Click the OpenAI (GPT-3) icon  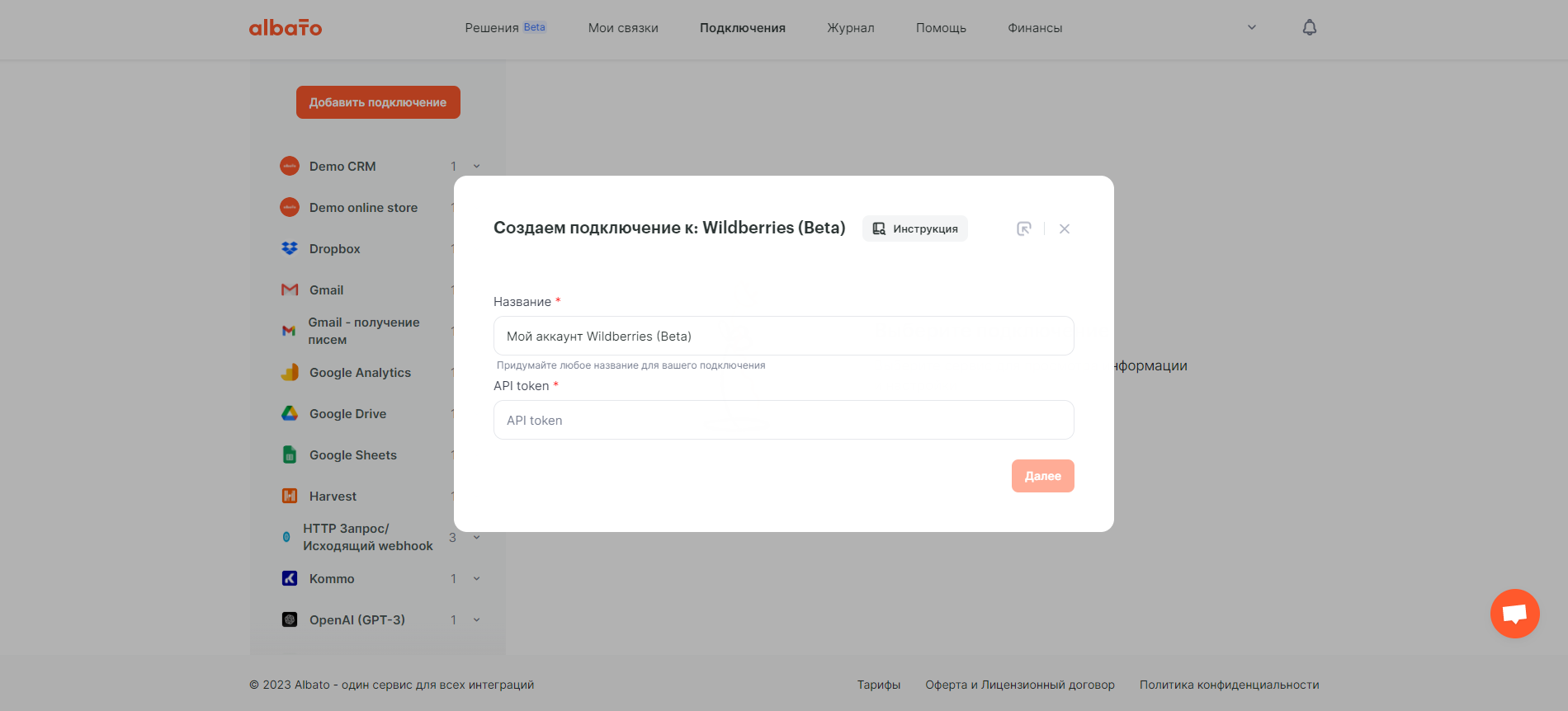pos(290,619)
